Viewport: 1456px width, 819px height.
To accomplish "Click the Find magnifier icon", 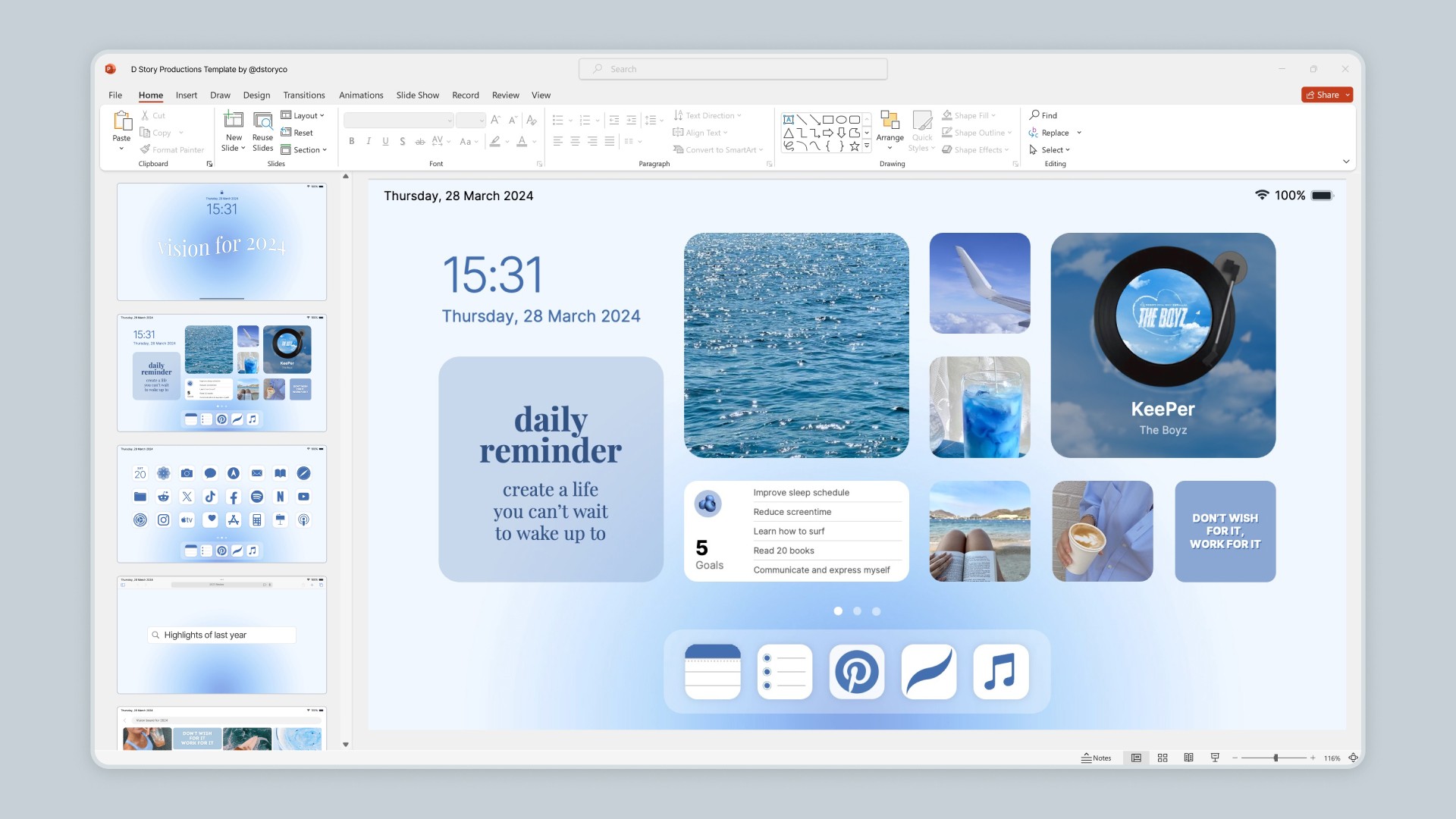I will (1034, 115).
